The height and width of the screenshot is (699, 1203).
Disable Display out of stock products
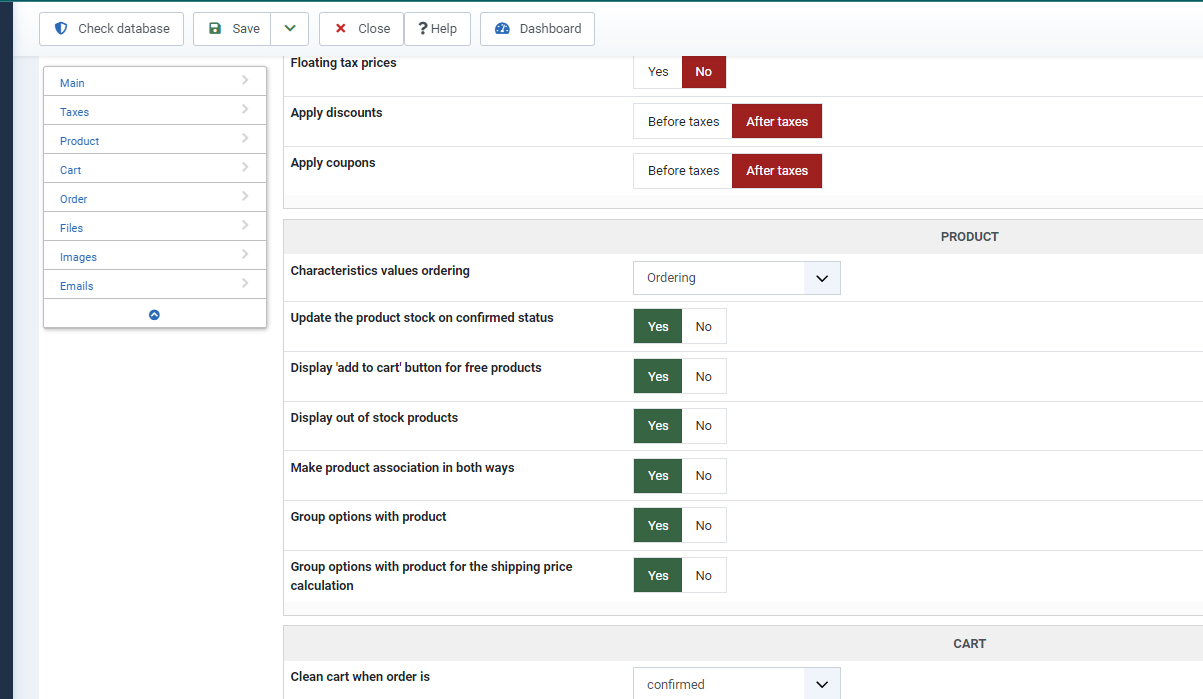coord(704,426)
